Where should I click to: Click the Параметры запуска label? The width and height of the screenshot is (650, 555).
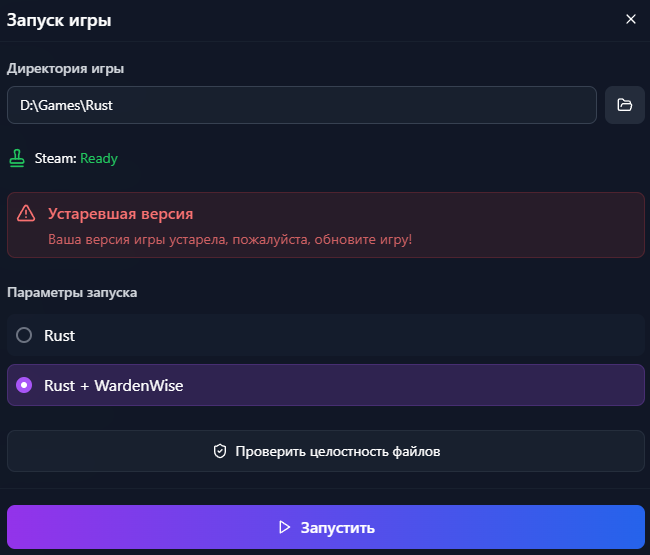[72, 293]
